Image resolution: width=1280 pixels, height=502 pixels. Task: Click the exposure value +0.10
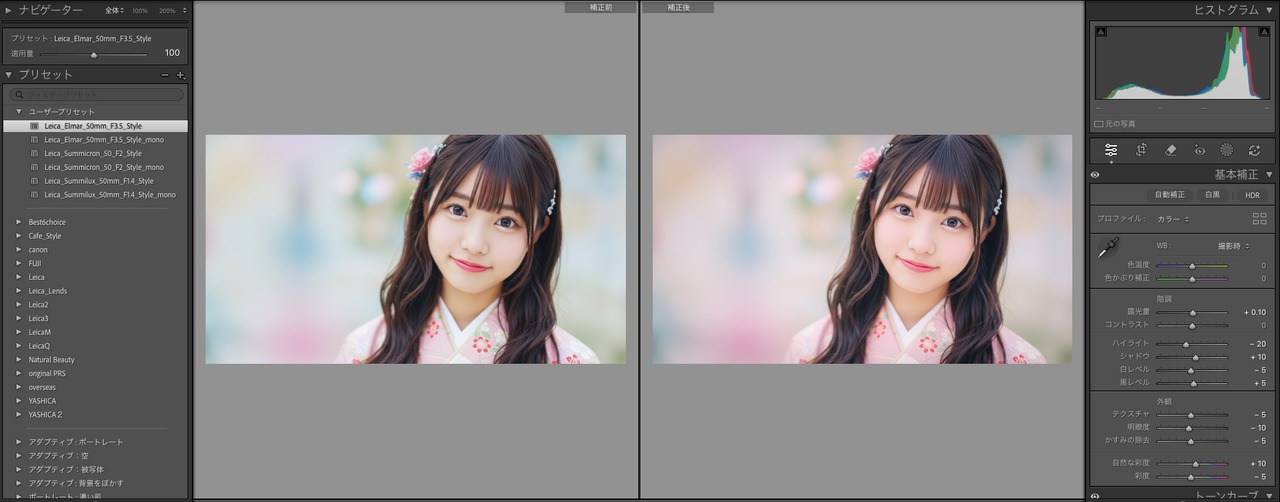(1254, 312)
